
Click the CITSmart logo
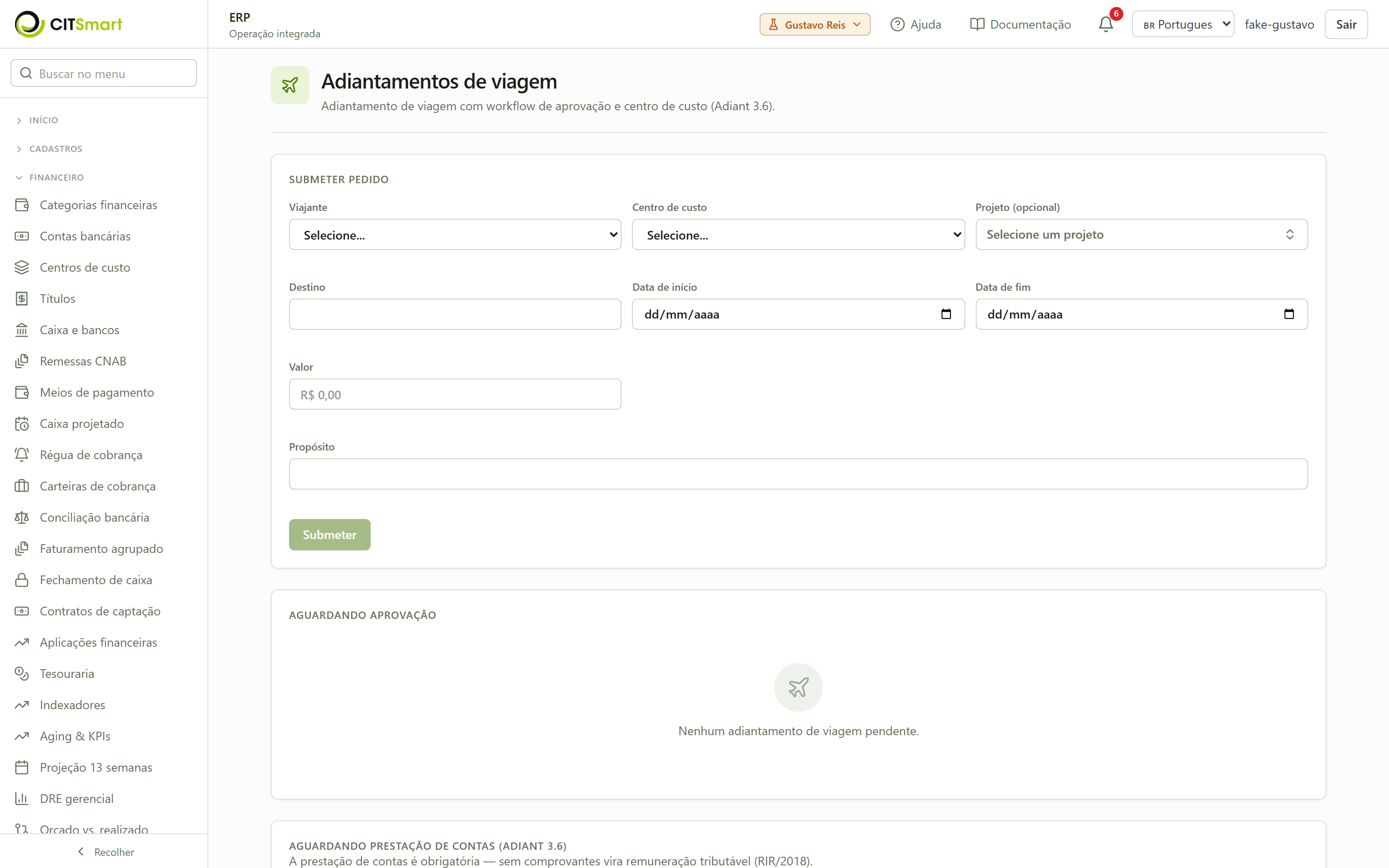(x=68, y=24)
